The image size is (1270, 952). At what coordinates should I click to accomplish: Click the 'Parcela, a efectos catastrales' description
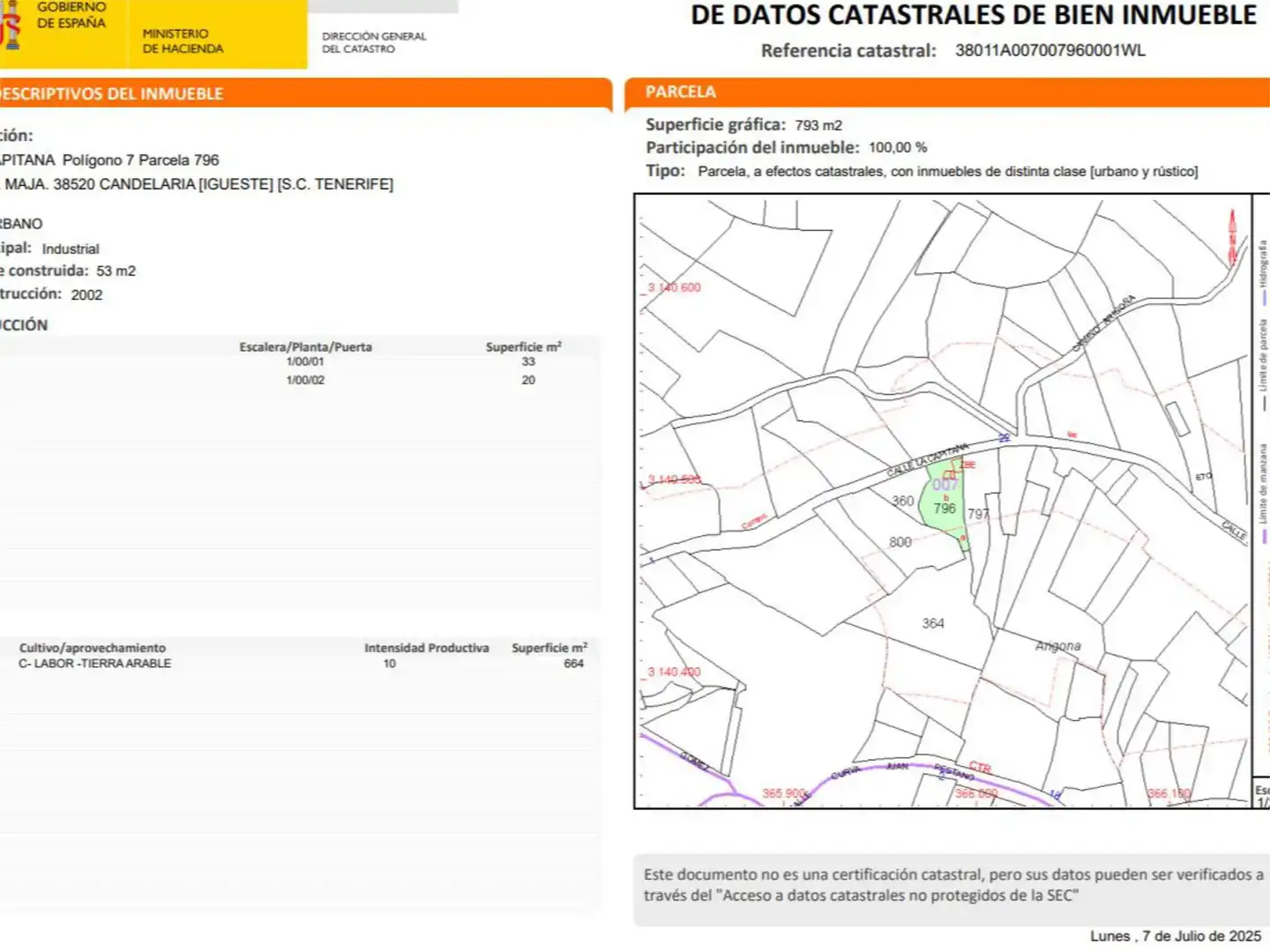tap(948, 171)
